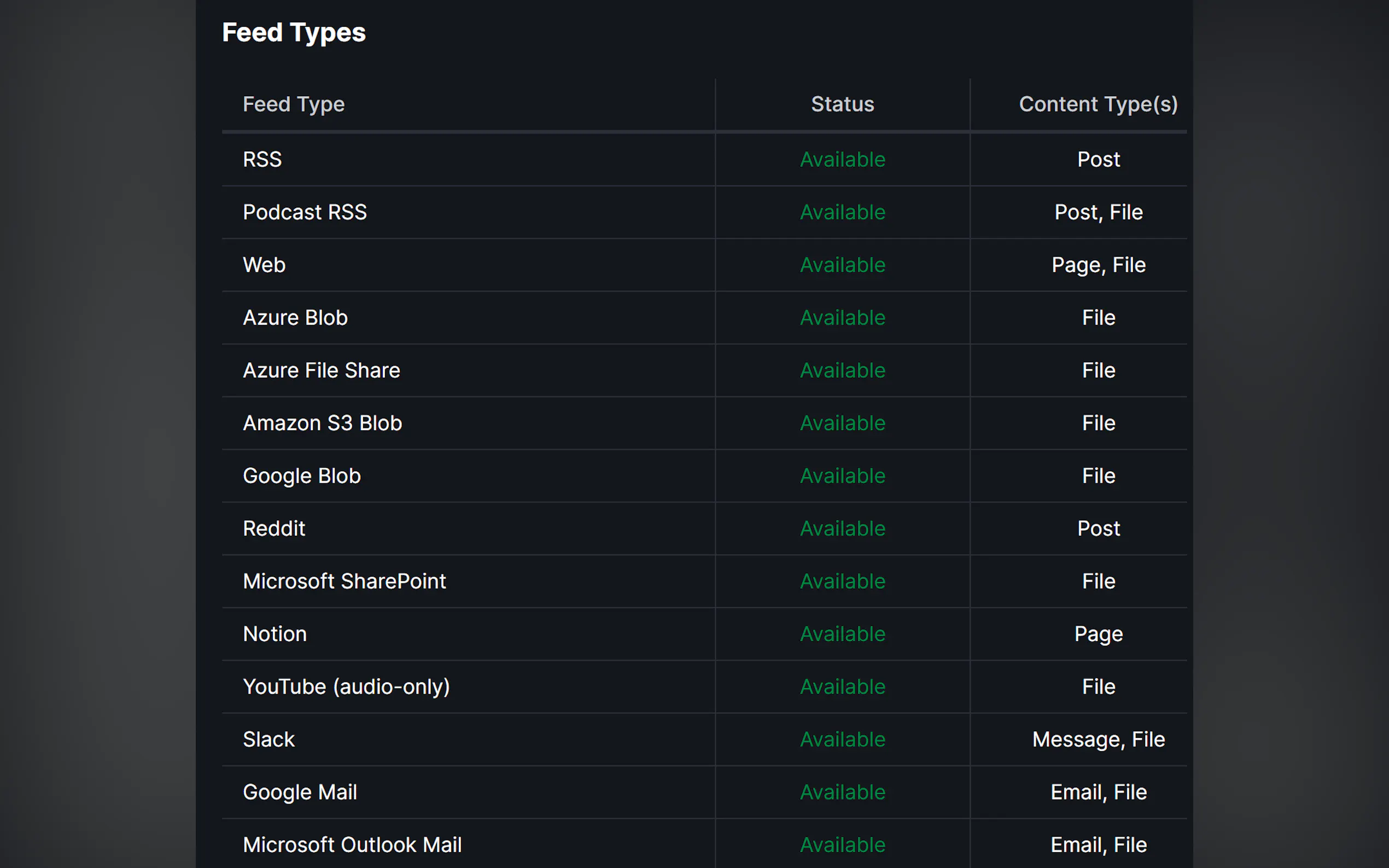Select the Google Blob cell
The width and height of the screenshot is (1389, 868).
coord(301,477)
